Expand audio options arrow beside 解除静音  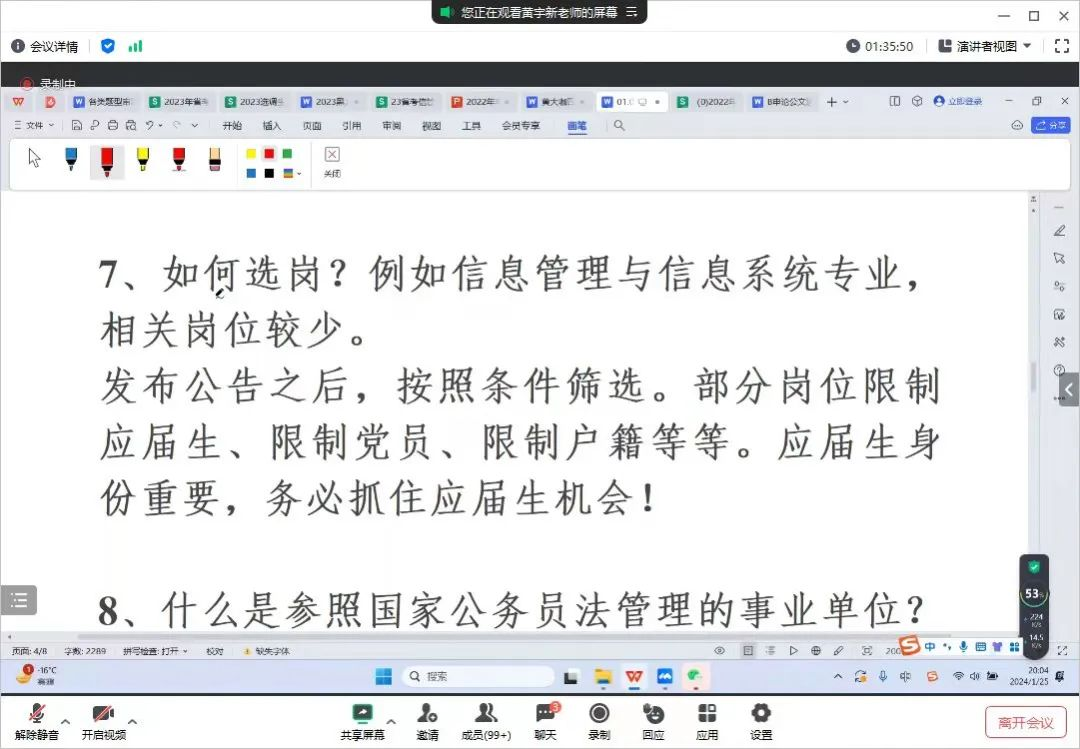[66, 720]
